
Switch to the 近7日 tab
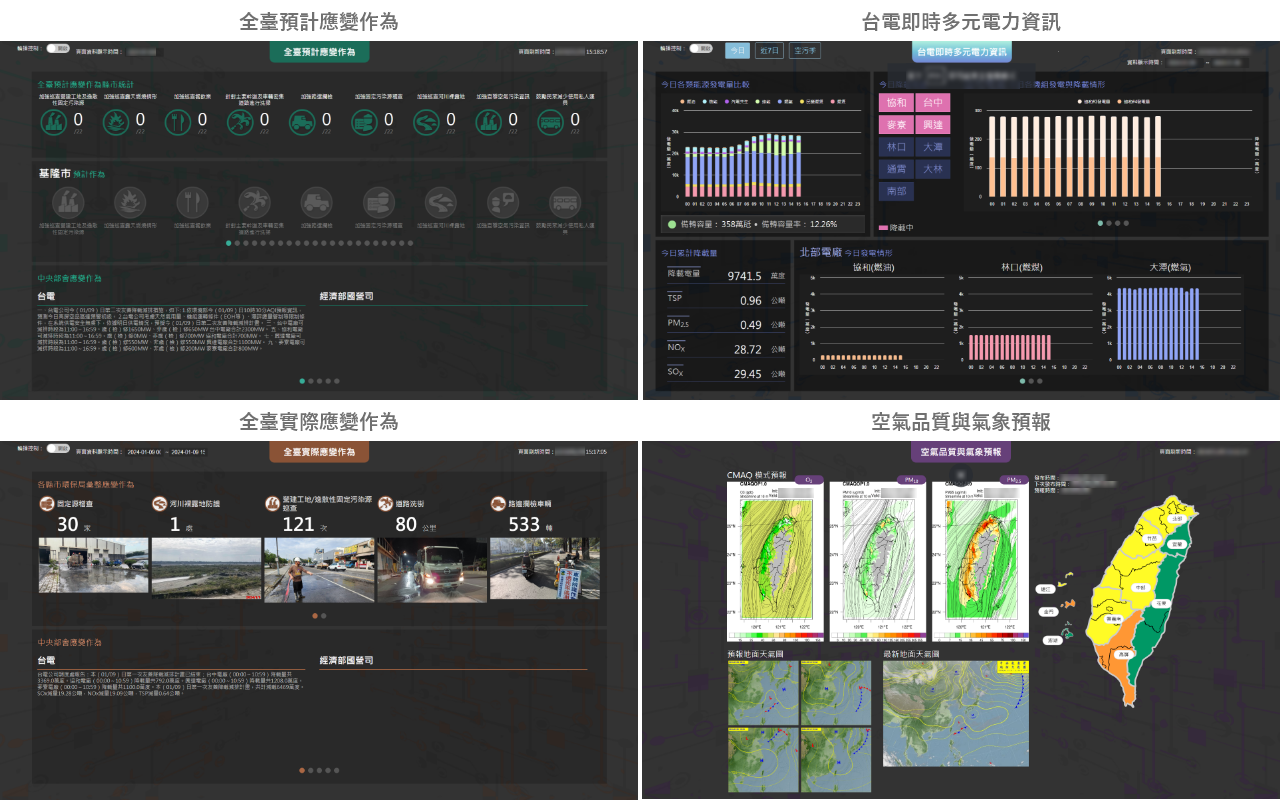tap(770, 50)
